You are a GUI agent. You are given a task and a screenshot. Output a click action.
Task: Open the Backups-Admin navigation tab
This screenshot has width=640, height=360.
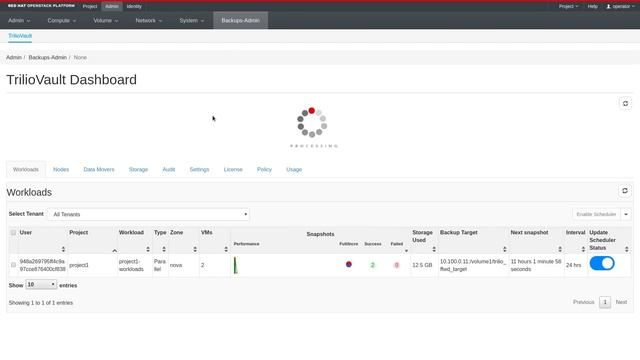[240, 20]
